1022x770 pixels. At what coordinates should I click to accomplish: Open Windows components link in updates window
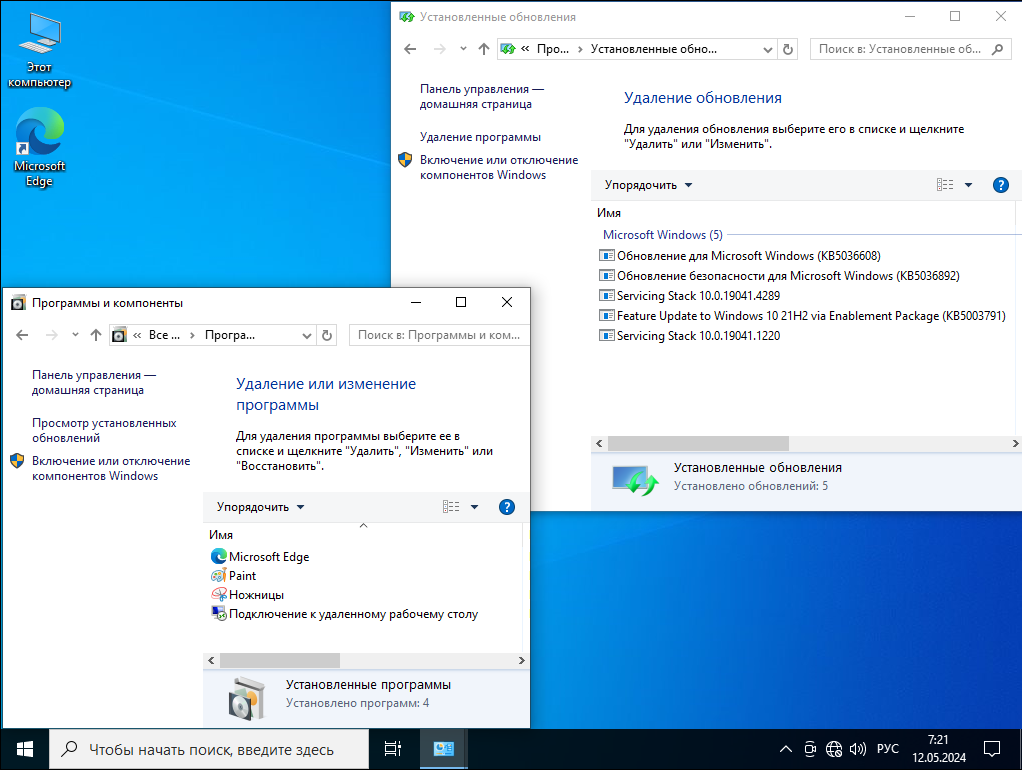click(x=499, y=168)
